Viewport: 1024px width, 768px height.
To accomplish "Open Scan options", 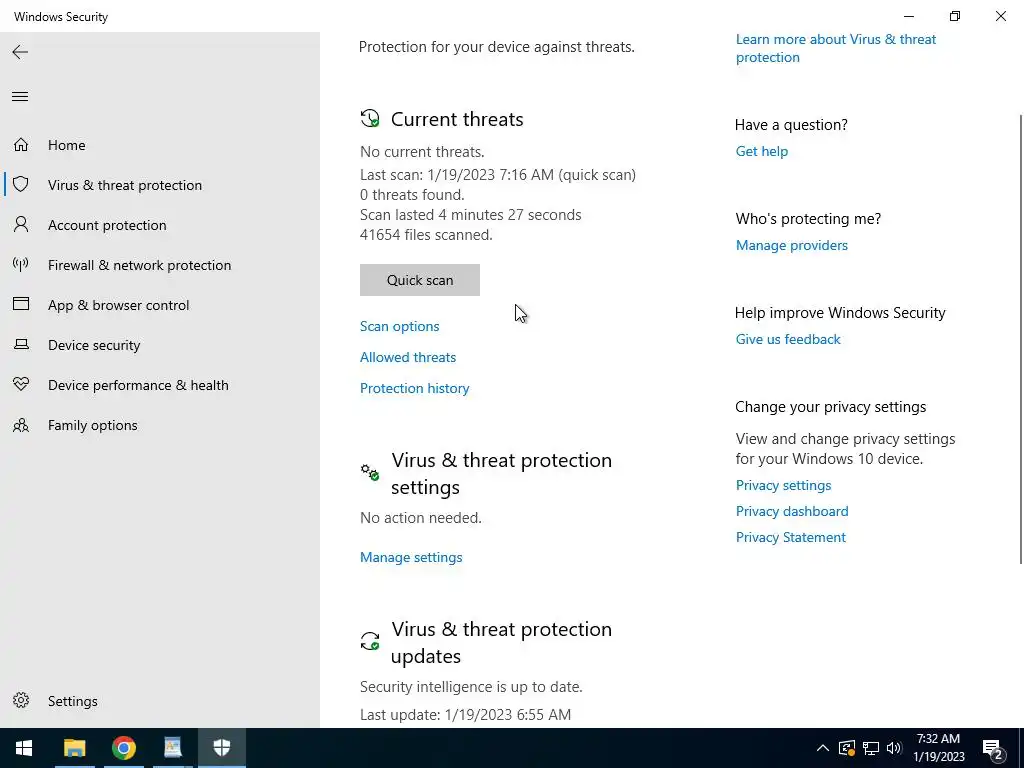I will pos(400,326).
